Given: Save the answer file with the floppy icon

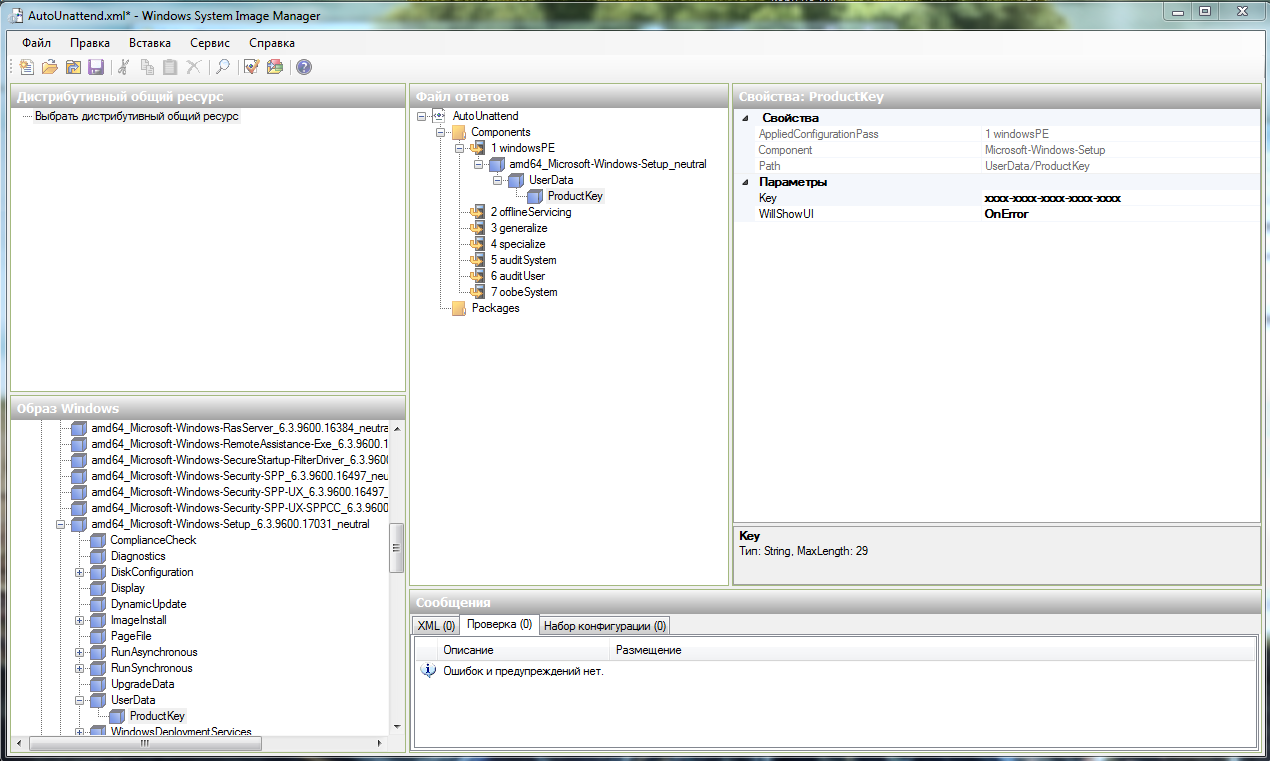Looking at the screenshot, I should click(96, 67).
